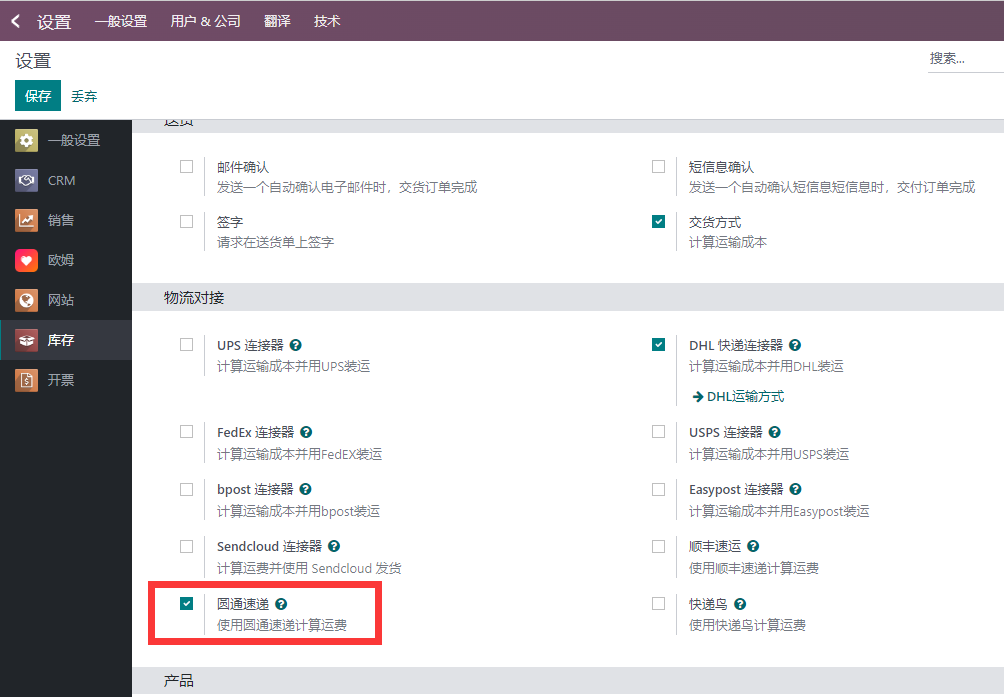Select the 销售 label in sidebar
The height and width of the screenshot is (697, 1004).
61,220
